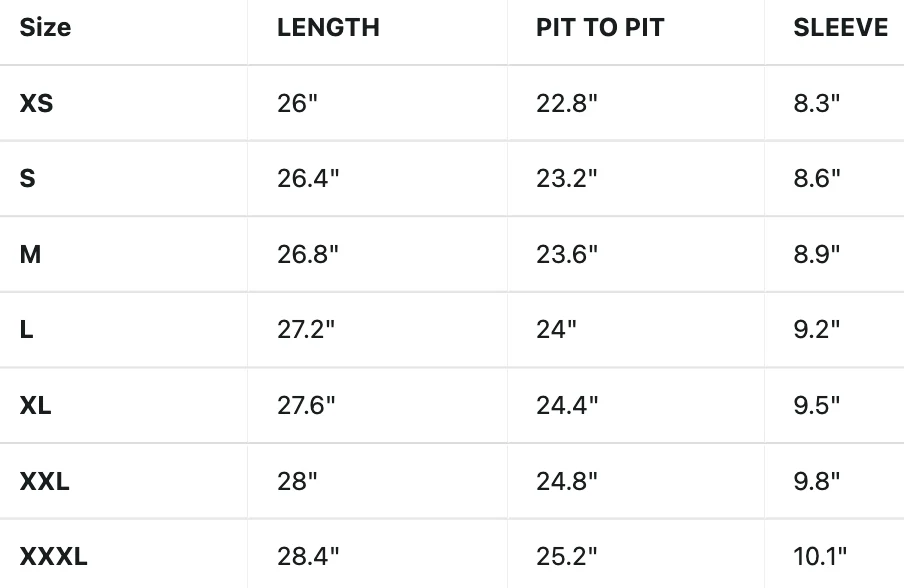Click the SLEEVE column header
The height and width of the screenshot is (588, 904).
coord(841,27)
